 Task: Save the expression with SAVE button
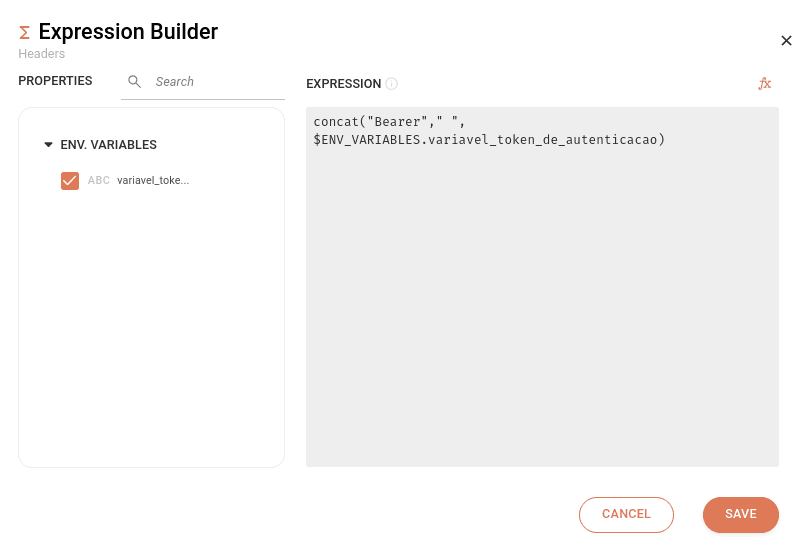(x=740, y=514)
